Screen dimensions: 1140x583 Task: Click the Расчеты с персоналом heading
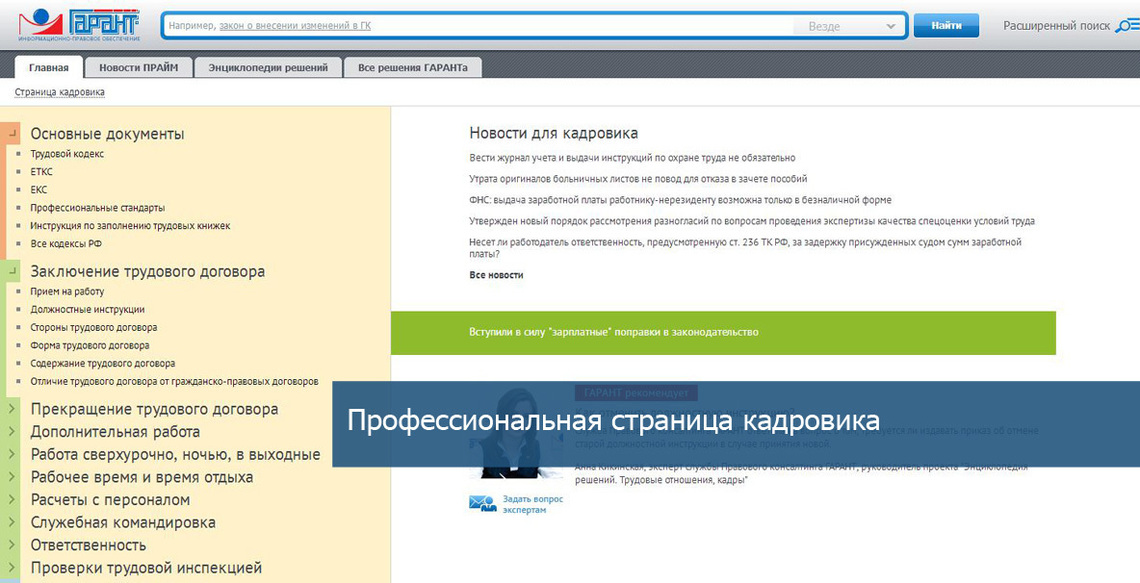pyautogui.click(x=110, y=500)
